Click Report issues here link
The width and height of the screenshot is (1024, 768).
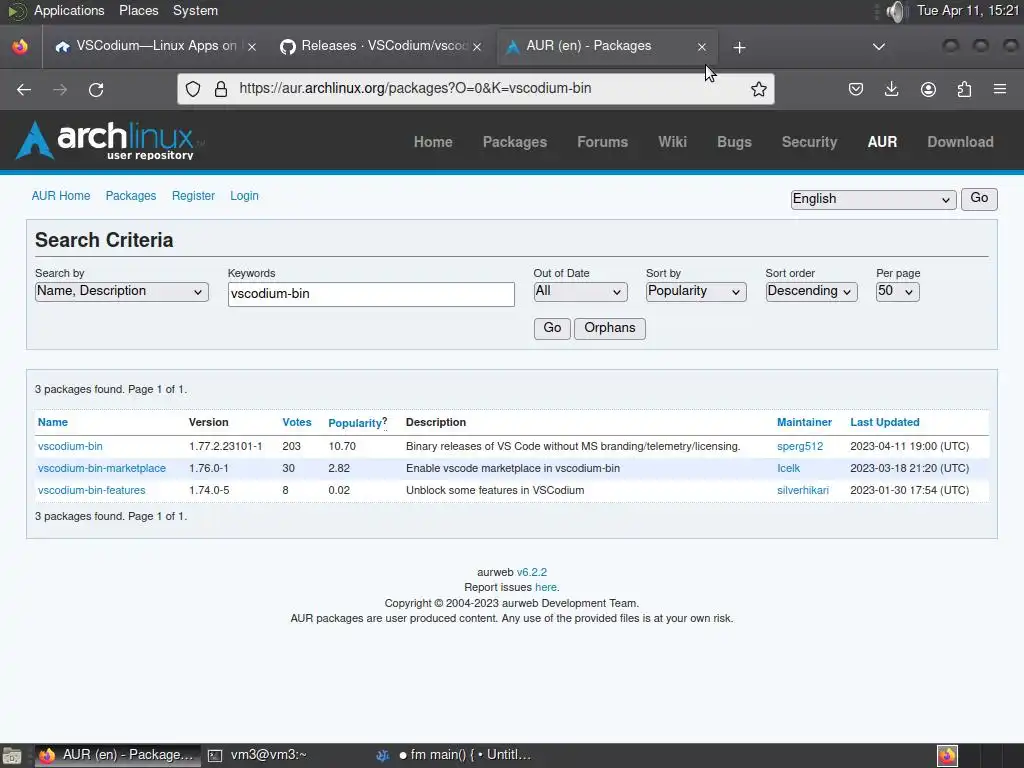pos(545,587)
